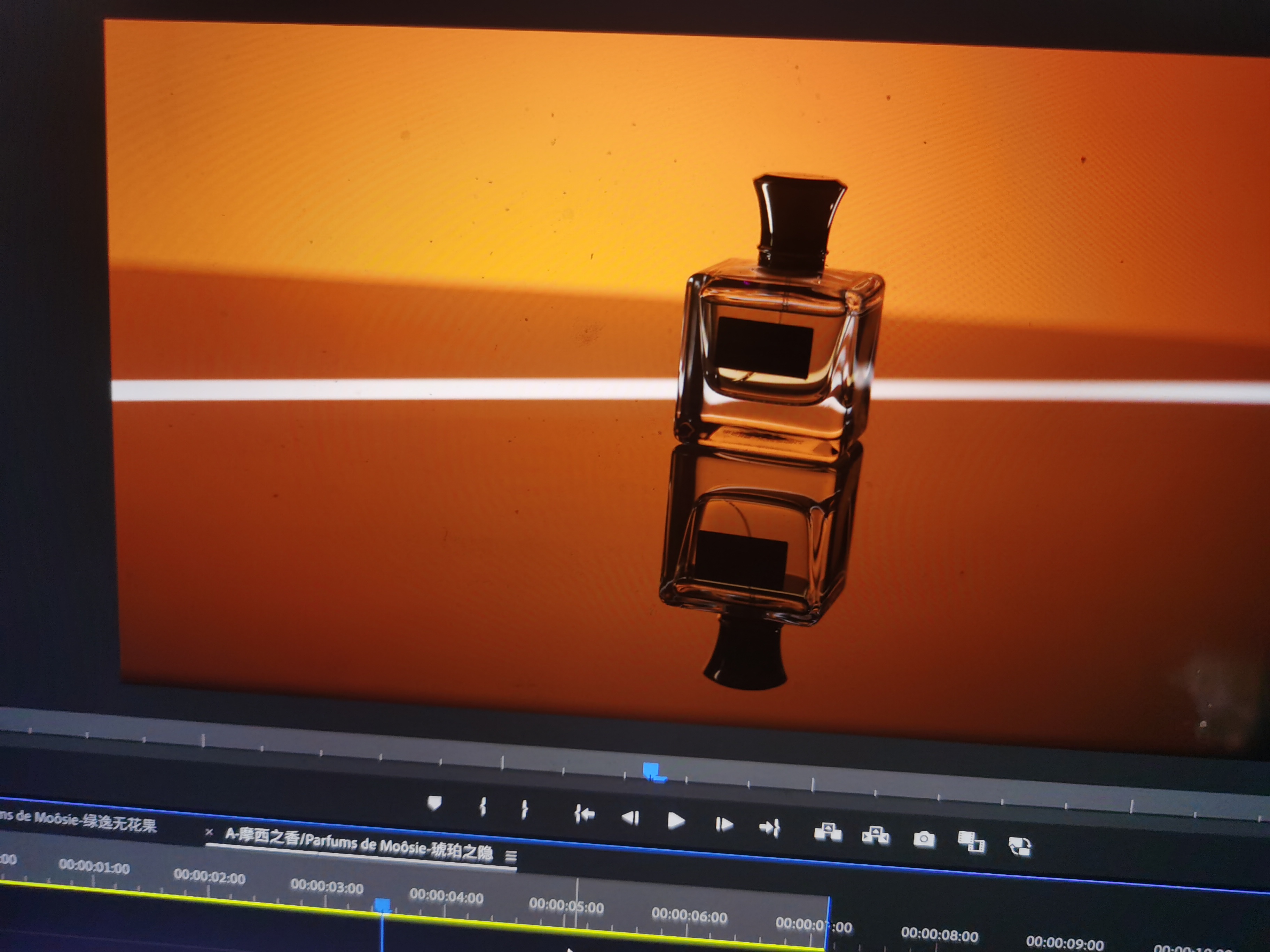Click the Go to Out point button
Image resolution: width=1270 pixels, height=952 pixels.
(769, 827)
